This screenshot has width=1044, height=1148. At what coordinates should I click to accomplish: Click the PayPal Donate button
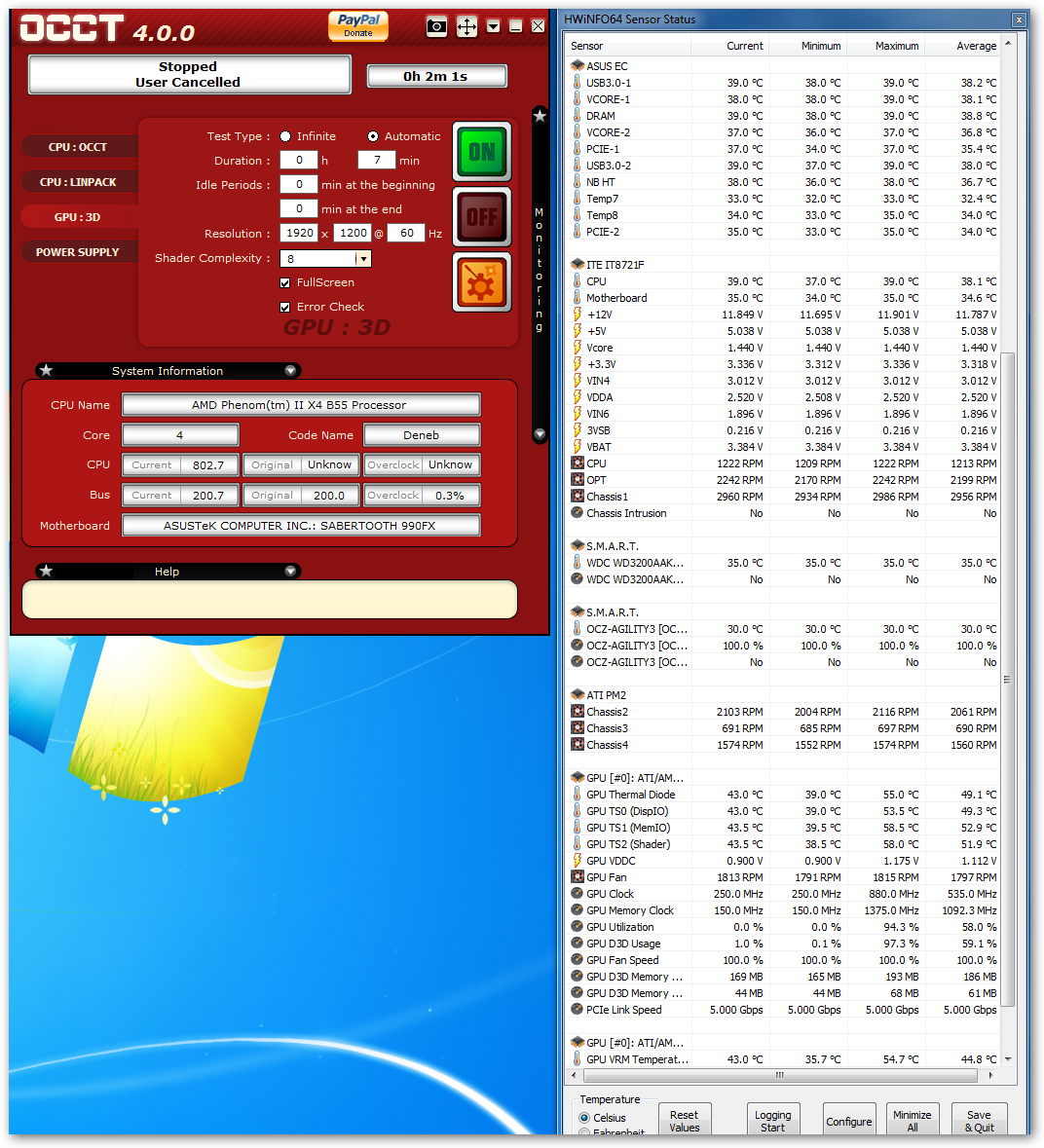click(x=358, y=25)
